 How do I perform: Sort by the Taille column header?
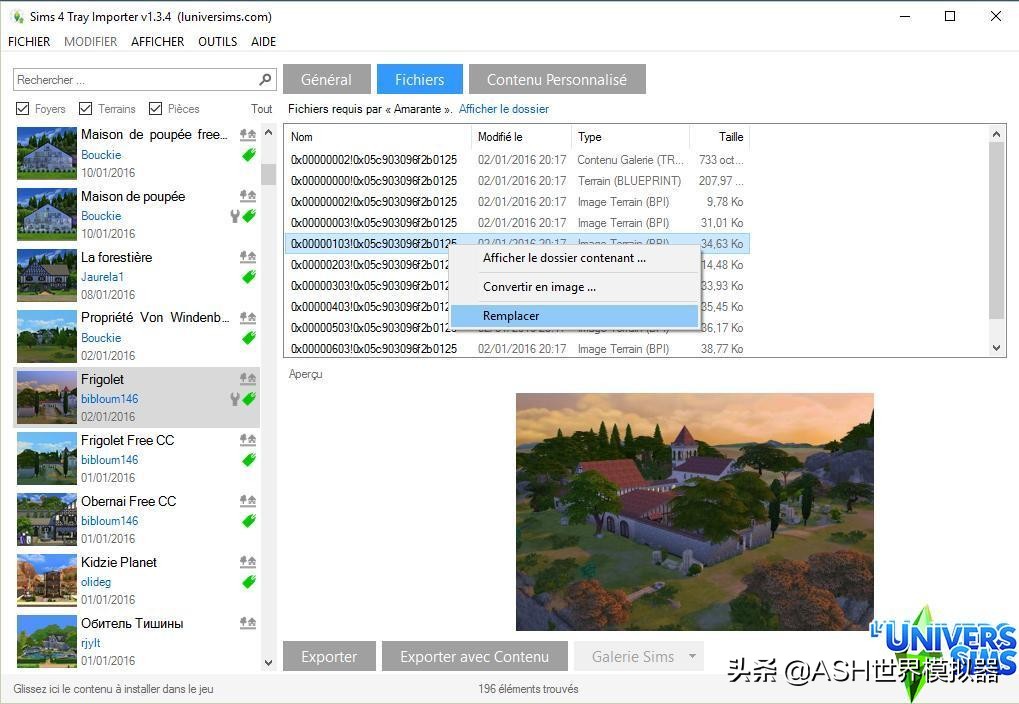click(719, 137)
